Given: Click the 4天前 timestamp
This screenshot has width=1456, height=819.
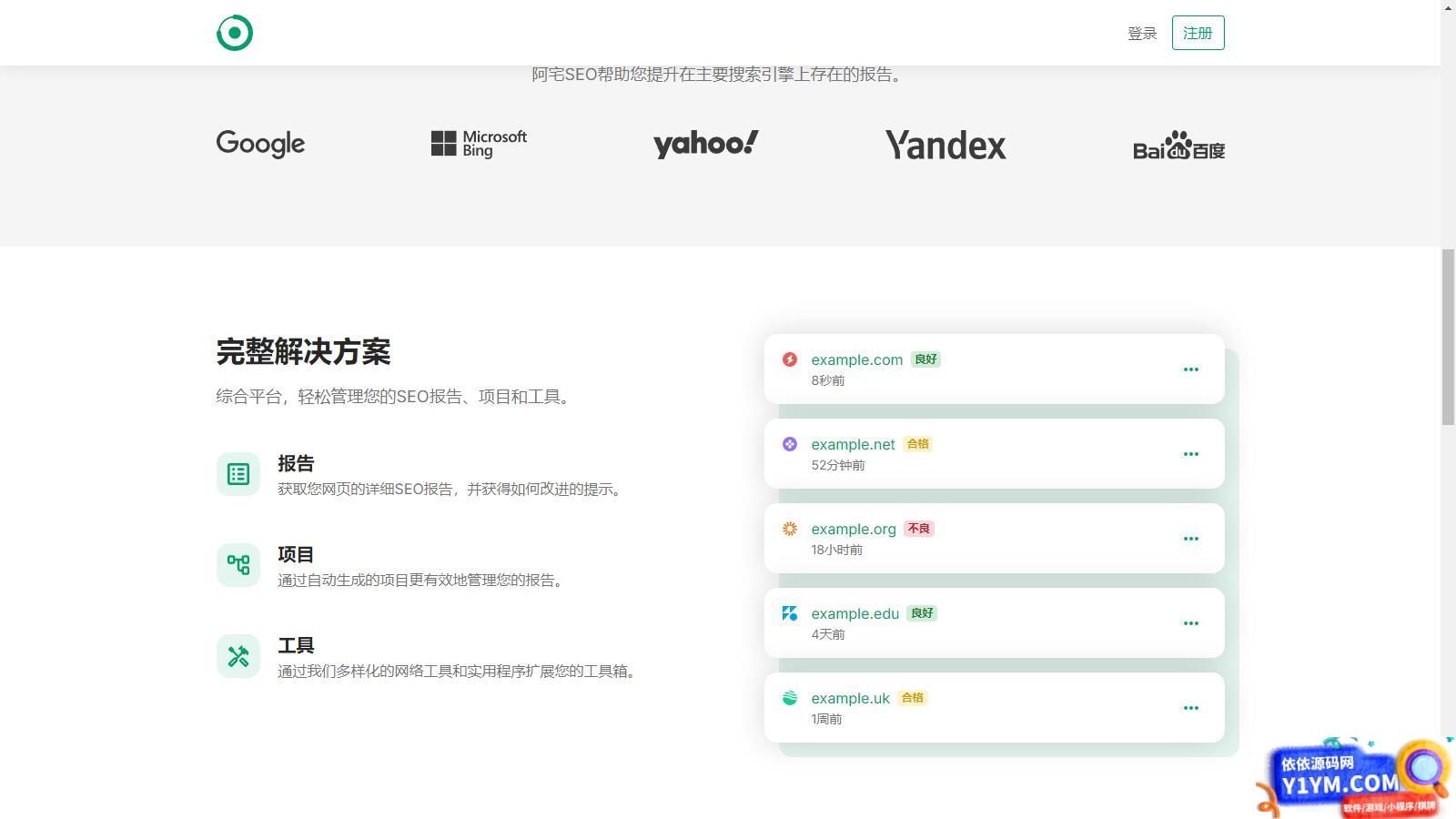Looking at the screenshot, I should (x=828, y=634).
